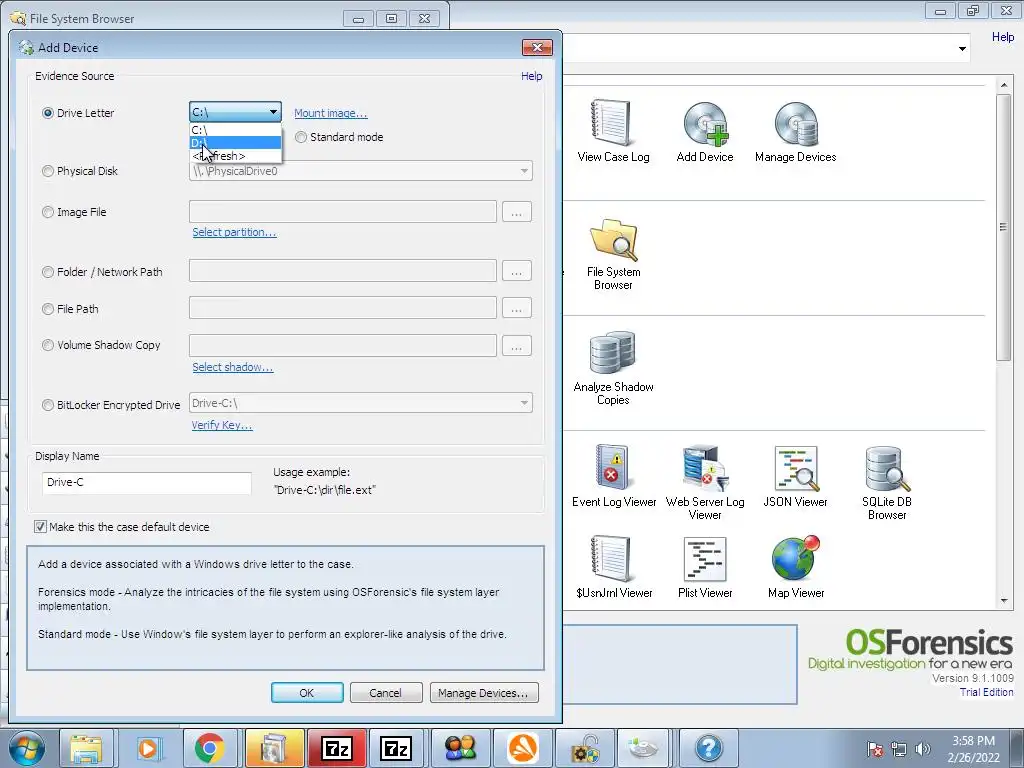Click the Select partition... link

(234, 232)
